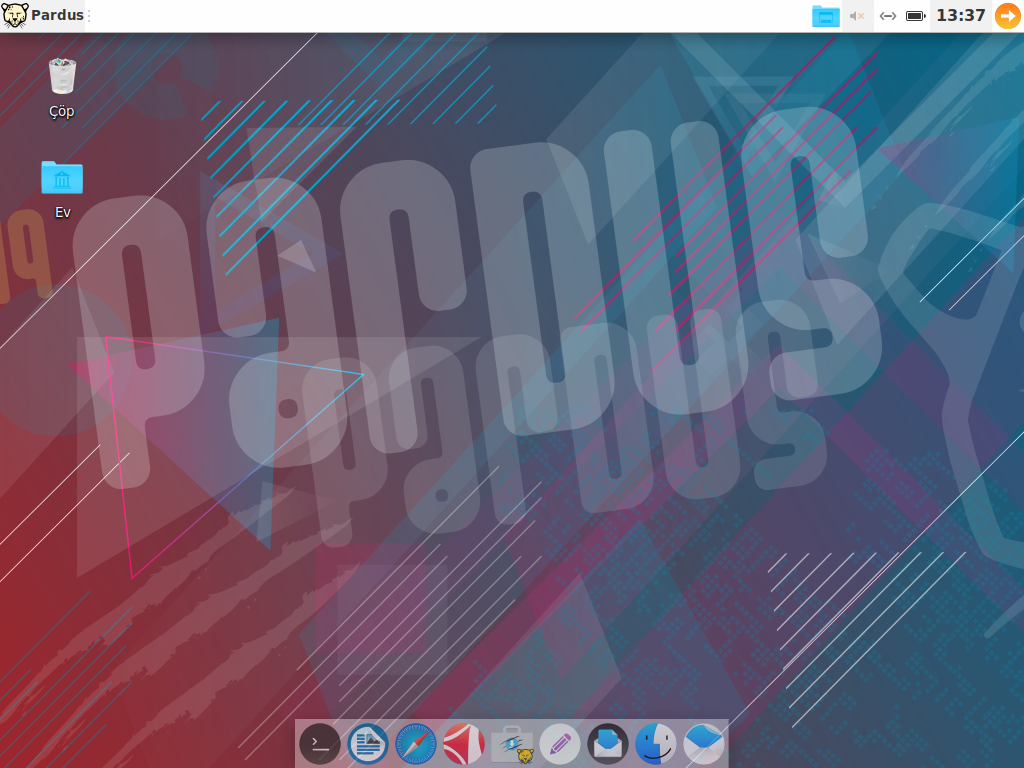Launch the compass web browser in dock
Image resolution: width=1024 pixels, height=768 pixels.
click(416, 744)
